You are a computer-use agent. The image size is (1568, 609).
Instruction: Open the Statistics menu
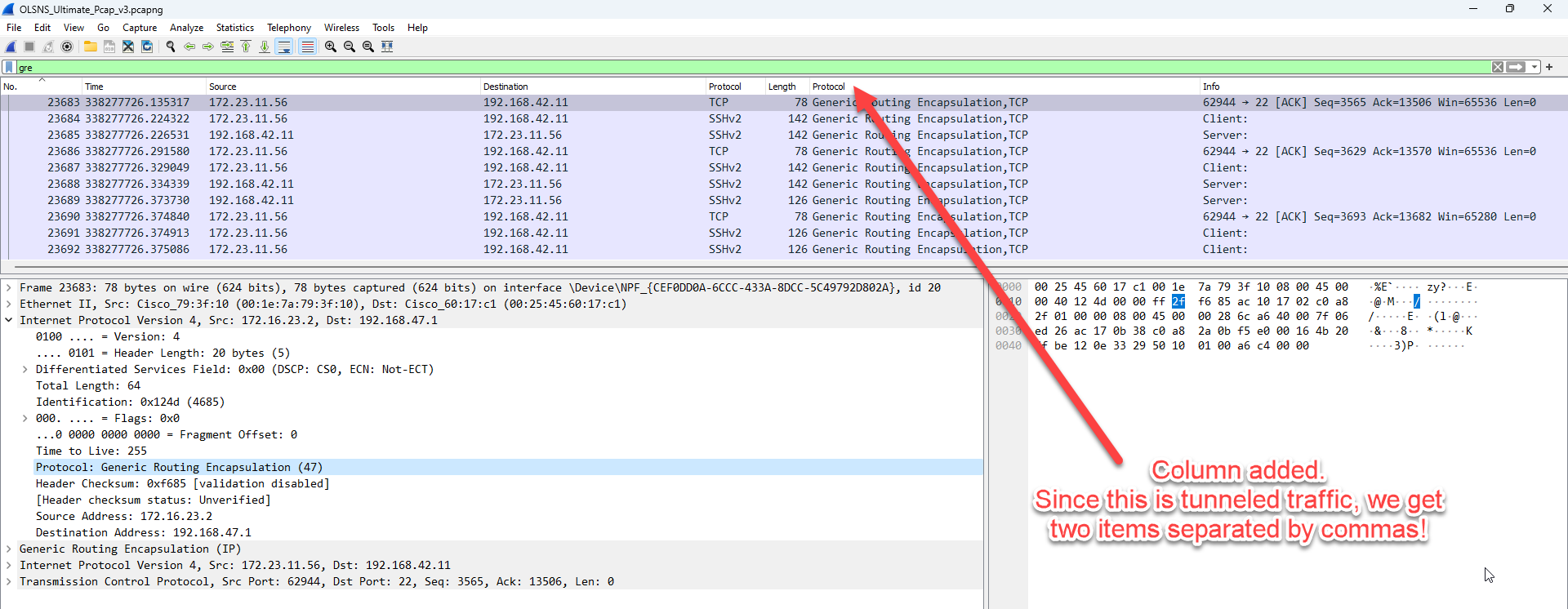[234, 28]
